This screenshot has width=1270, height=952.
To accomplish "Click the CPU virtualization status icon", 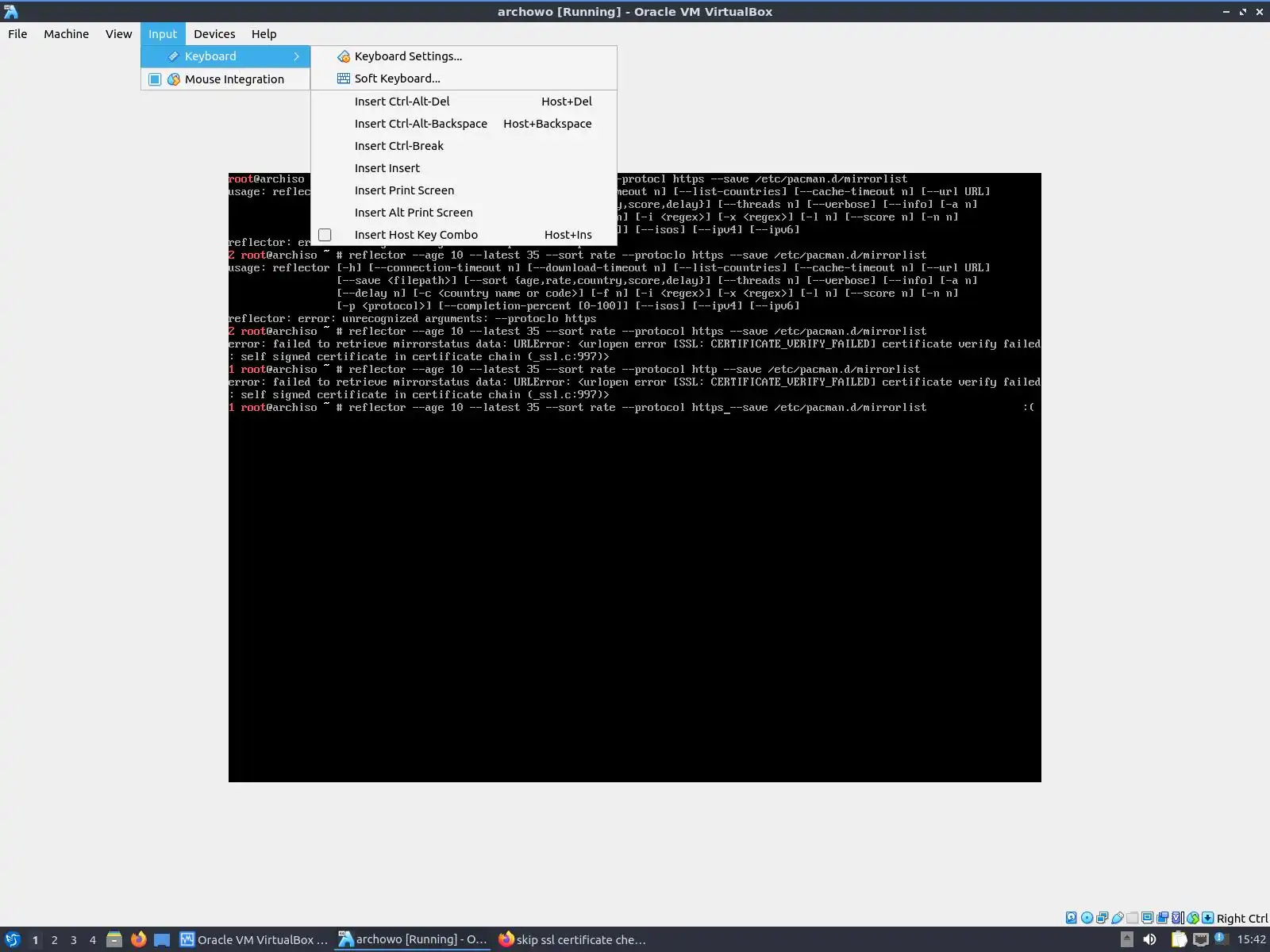I will point(1178,918).
